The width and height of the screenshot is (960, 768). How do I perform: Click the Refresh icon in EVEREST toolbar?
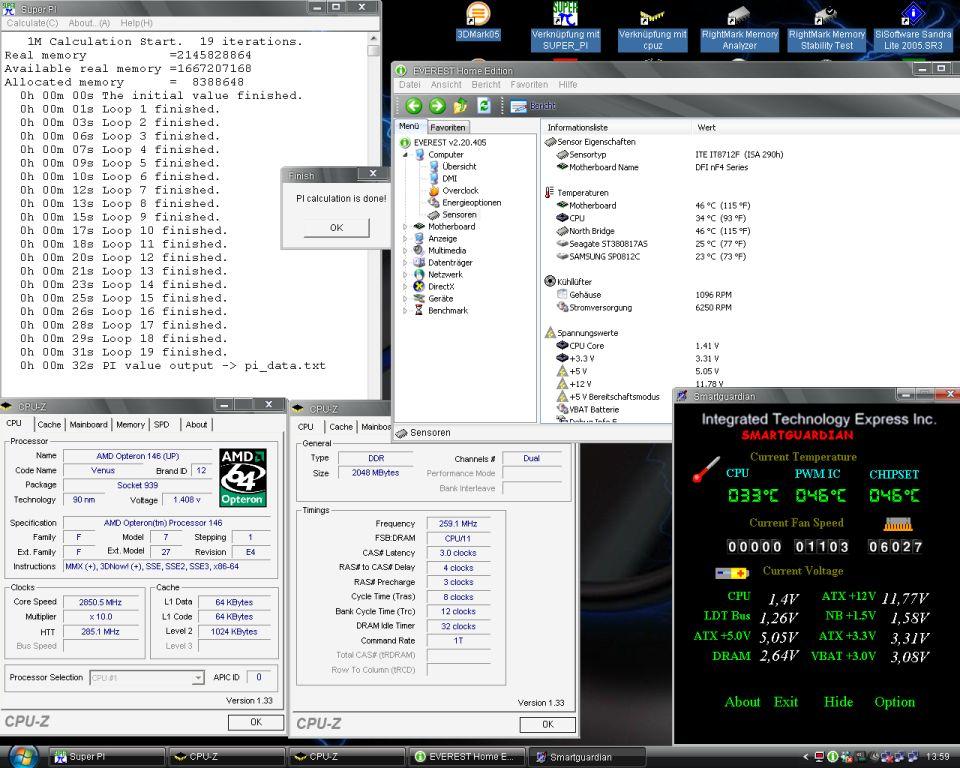point(484,106)
